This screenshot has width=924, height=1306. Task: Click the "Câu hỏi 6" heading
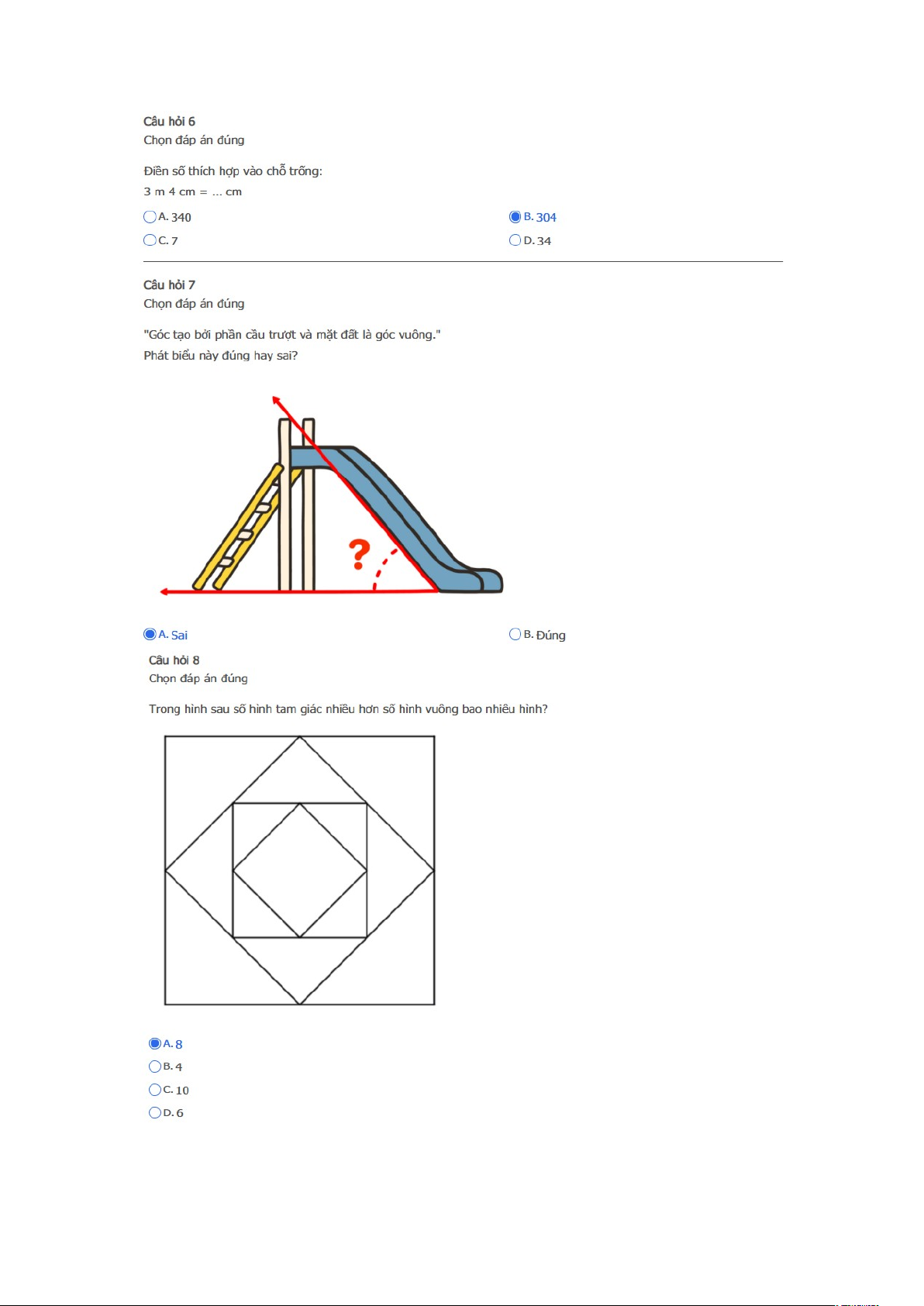tap(169, 122)
